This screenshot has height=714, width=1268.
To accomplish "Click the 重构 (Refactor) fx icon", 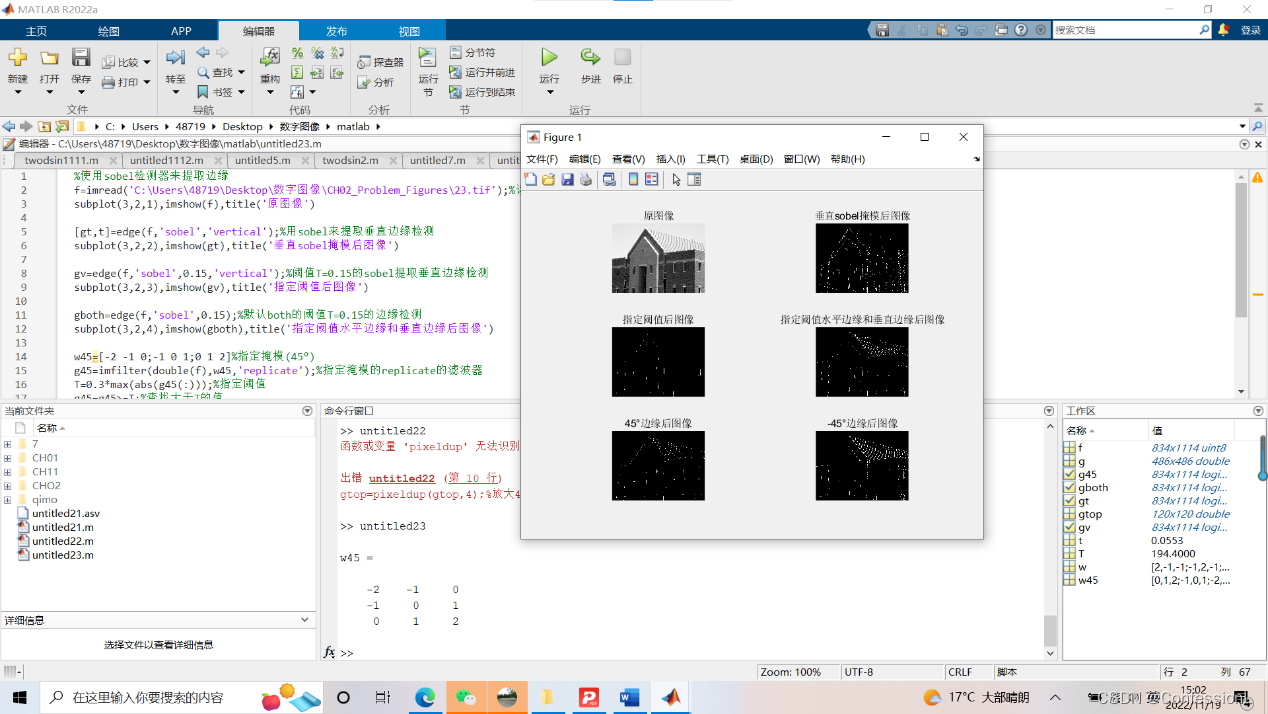I will click(x=270, y=57).
